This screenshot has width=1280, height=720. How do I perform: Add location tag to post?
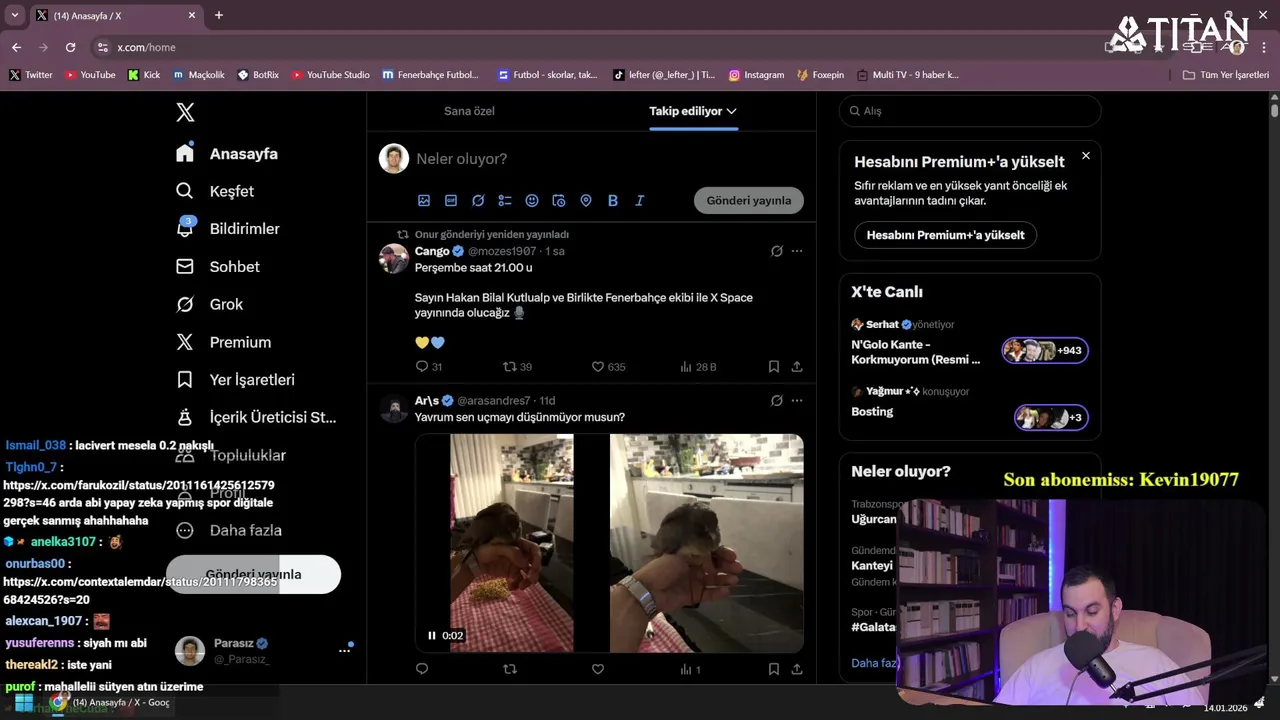[586, 201]
